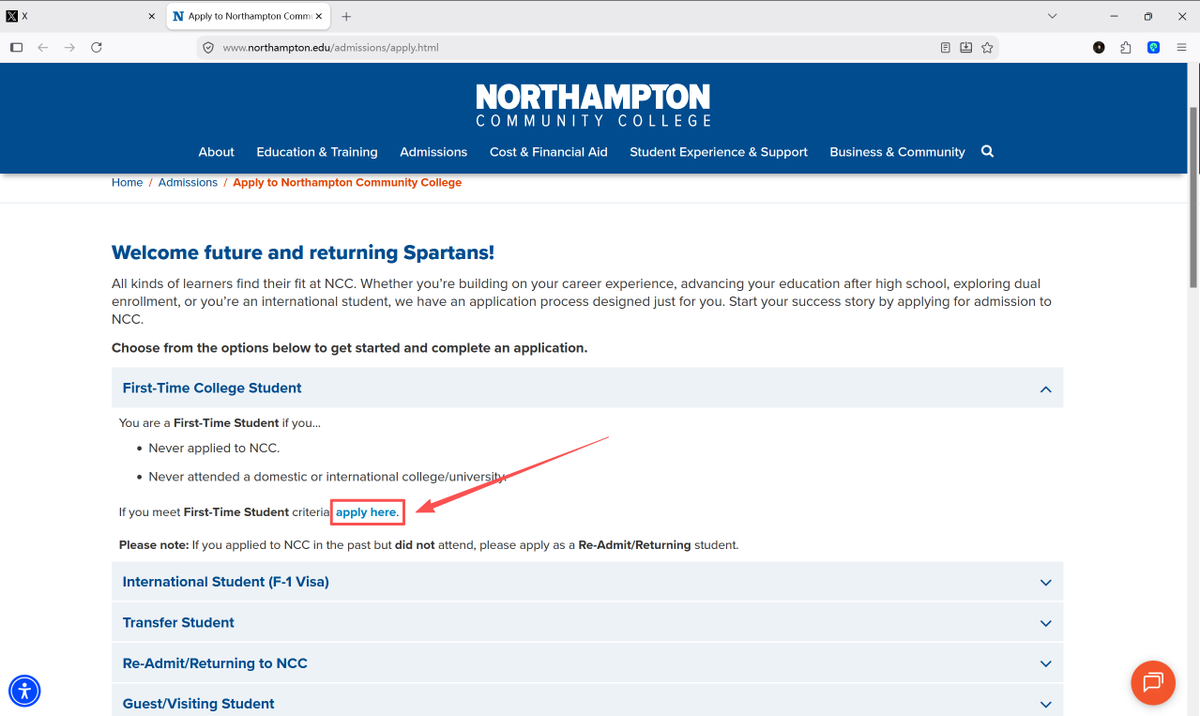The image size is (1200, 716).
Task: Open Student Experience & Support menu
Action: 719,152
